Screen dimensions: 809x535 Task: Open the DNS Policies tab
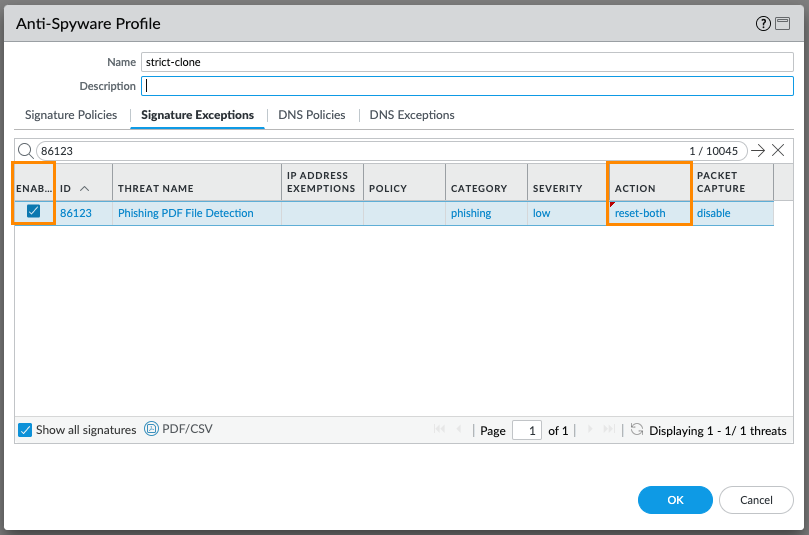(311, 115)
